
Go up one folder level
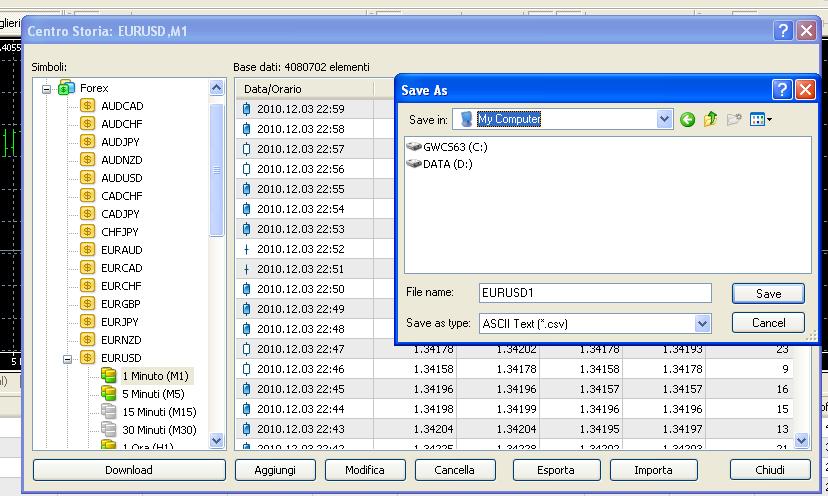tap(710, 119)
